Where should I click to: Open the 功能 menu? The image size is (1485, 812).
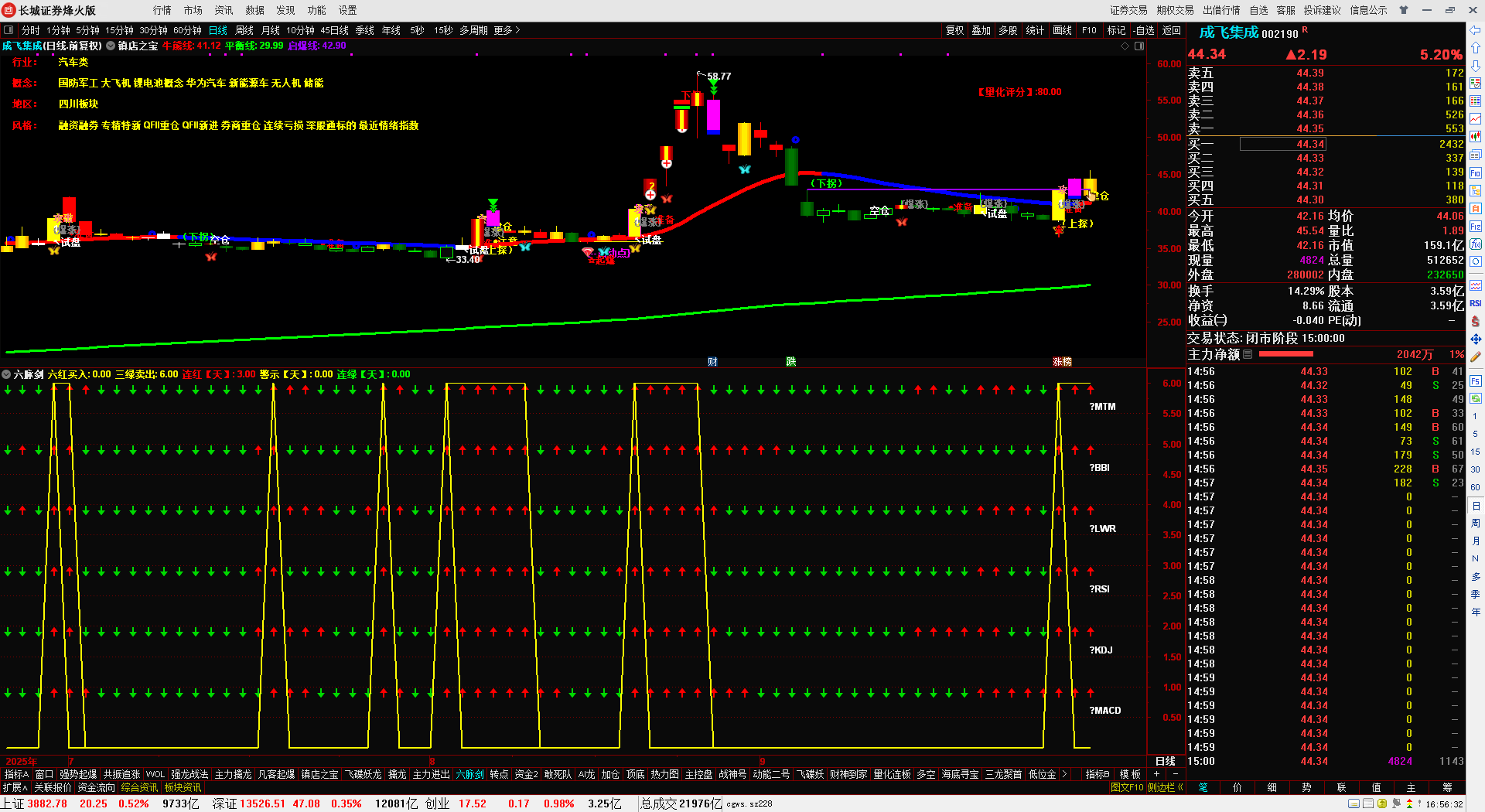(317, 10)
